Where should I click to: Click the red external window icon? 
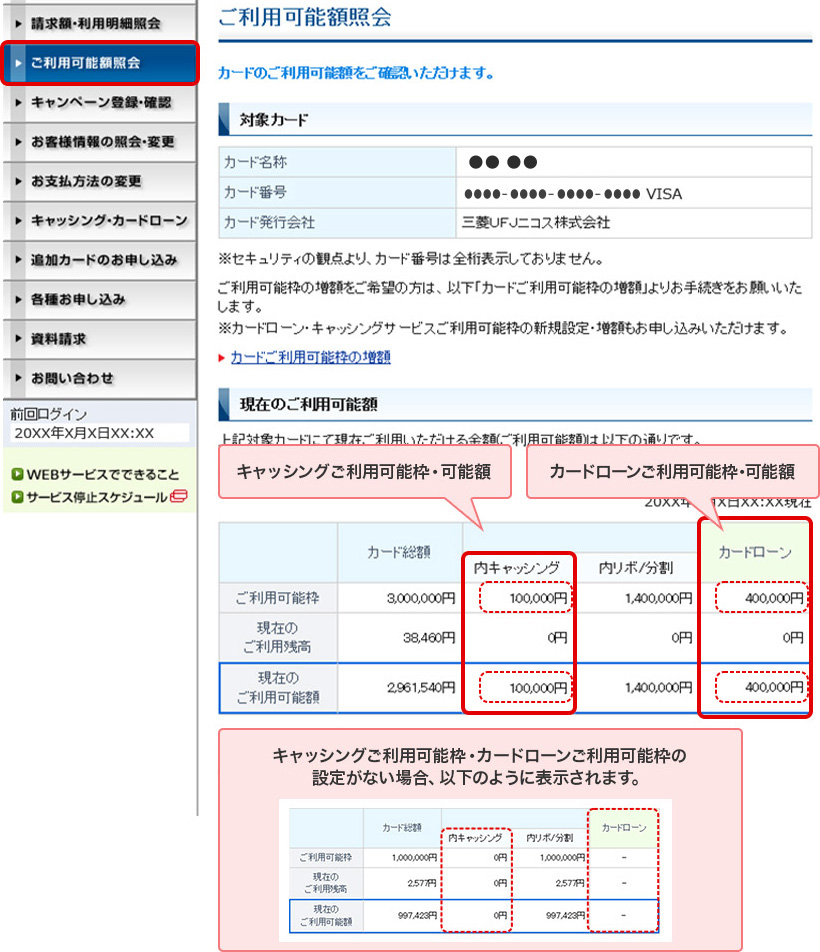point(179,496)
